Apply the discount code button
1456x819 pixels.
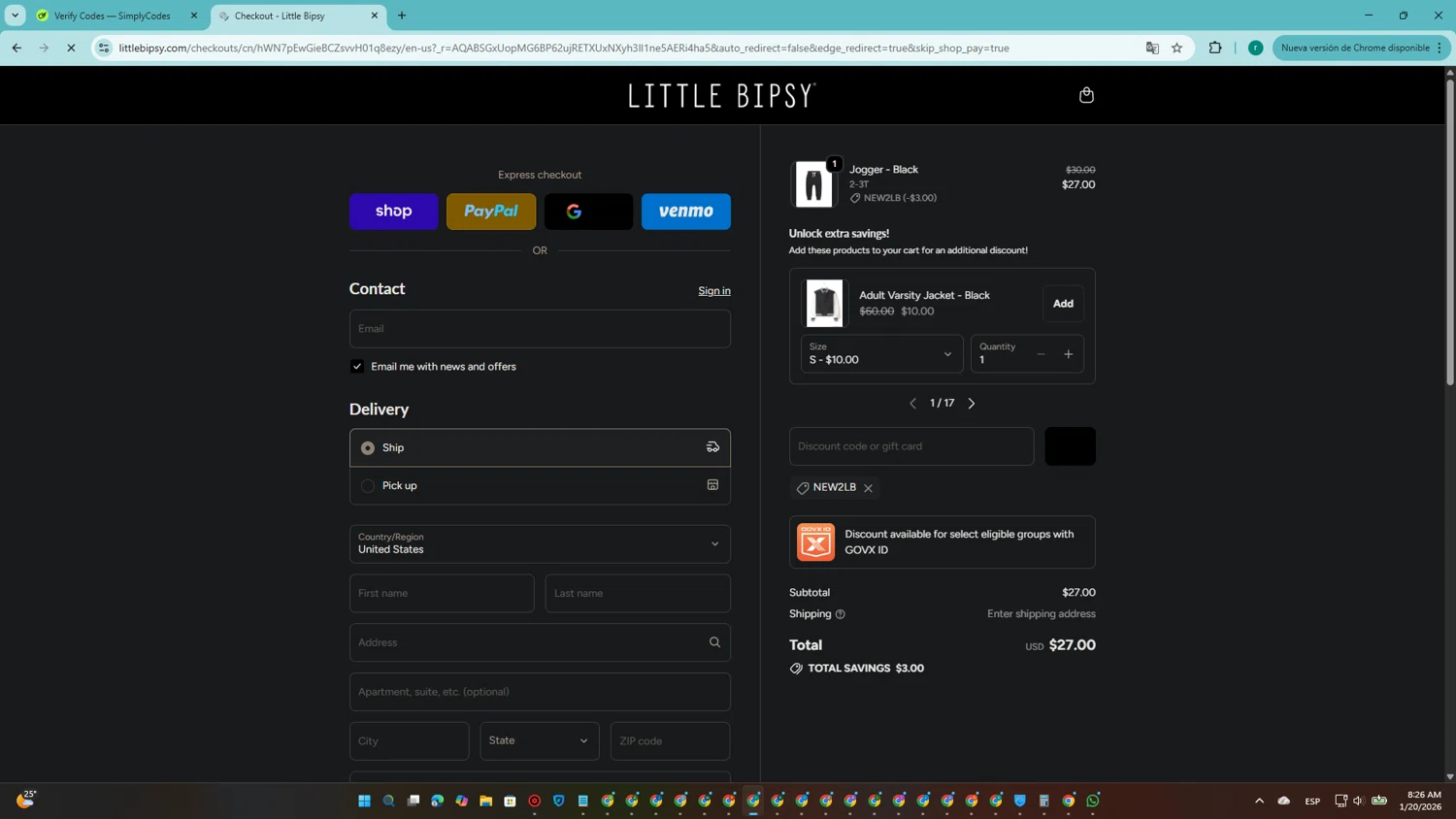point(1070,446)
